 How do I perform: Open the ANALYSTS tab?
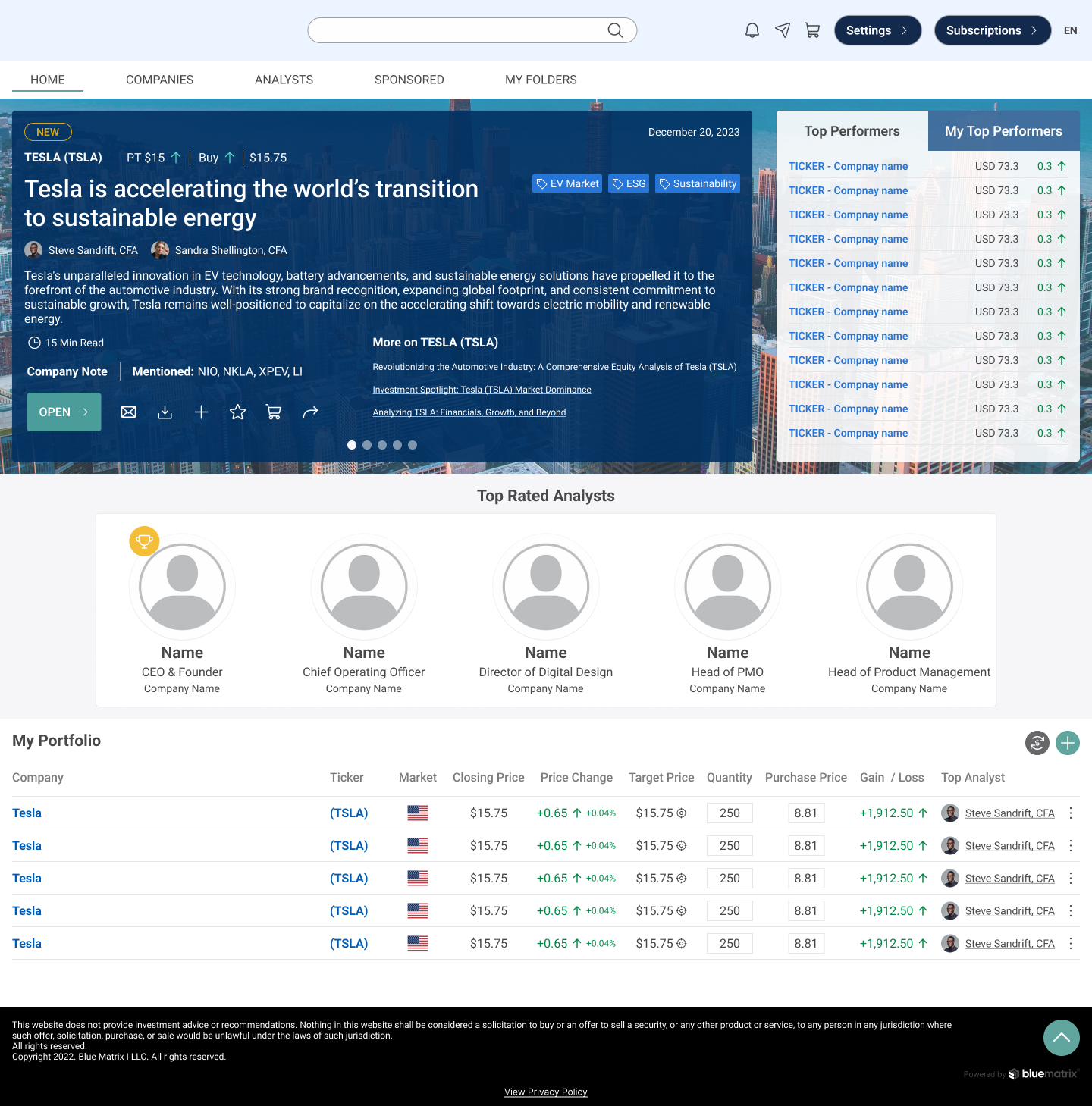(284, 80)
